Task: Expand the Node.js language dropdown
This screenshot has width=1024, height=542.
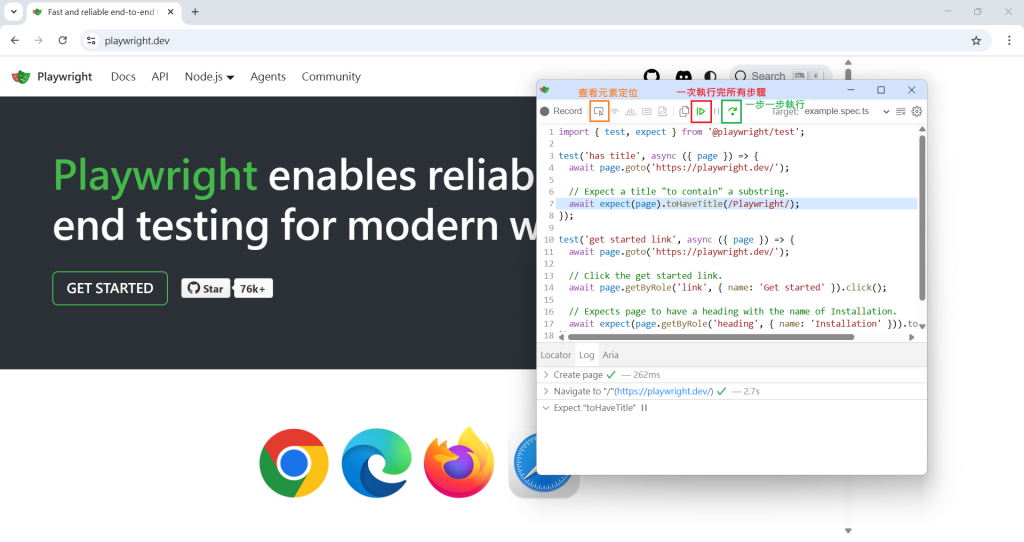Action: (x=209, y=76)
